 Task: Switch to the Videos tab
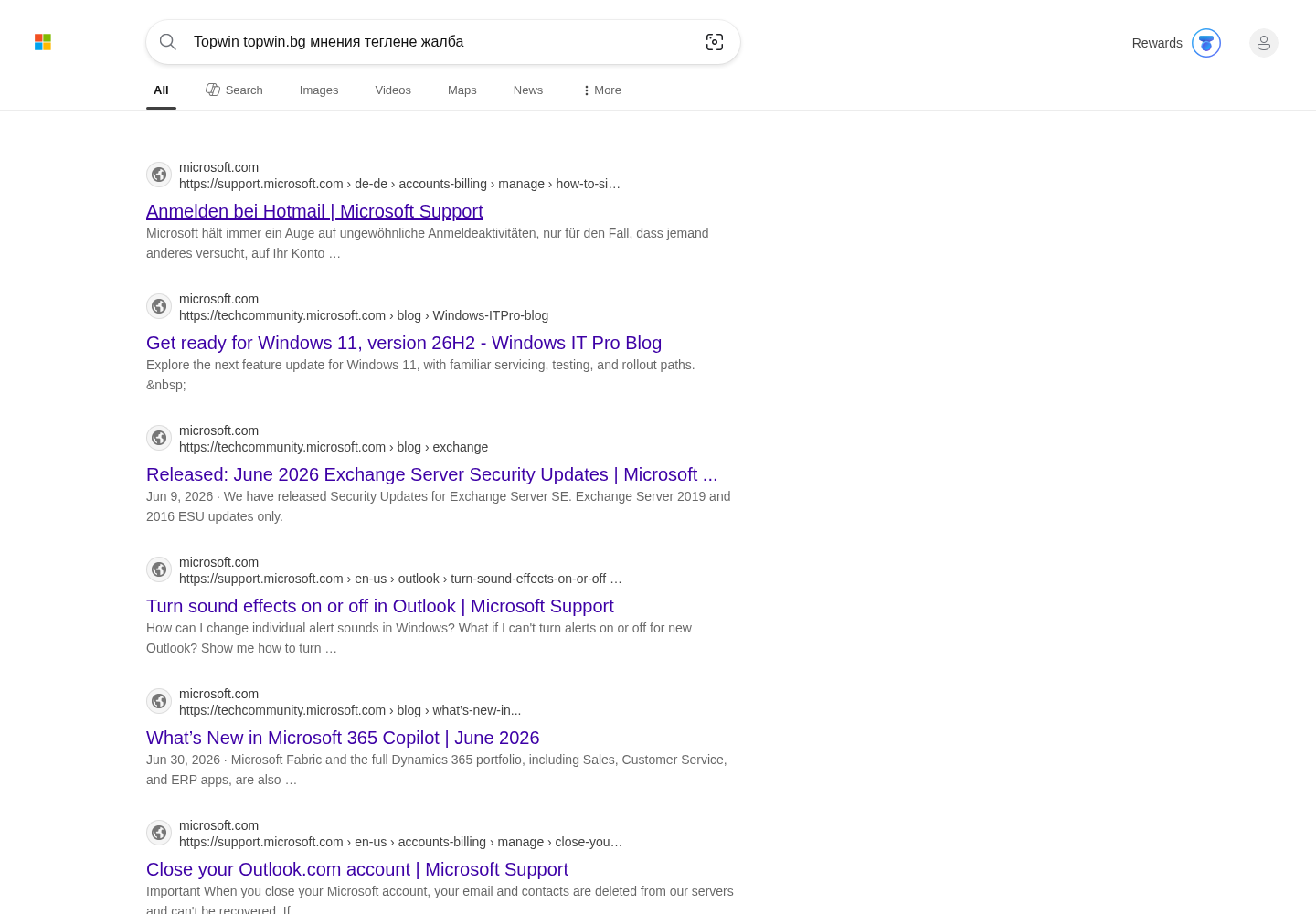pos(393,90)
